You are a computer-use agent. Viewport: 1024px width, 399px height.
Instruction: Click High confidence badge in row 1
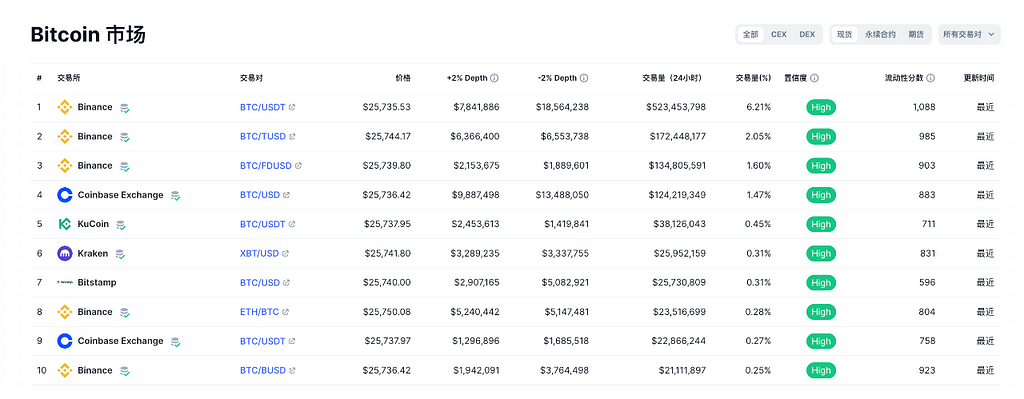coord(821,107)
